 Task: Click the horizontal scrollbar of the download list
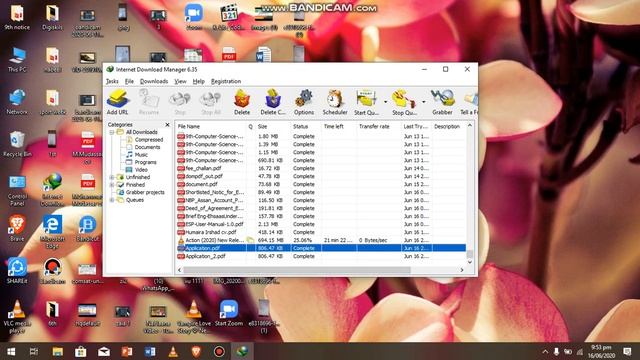(x=297, y=270)
